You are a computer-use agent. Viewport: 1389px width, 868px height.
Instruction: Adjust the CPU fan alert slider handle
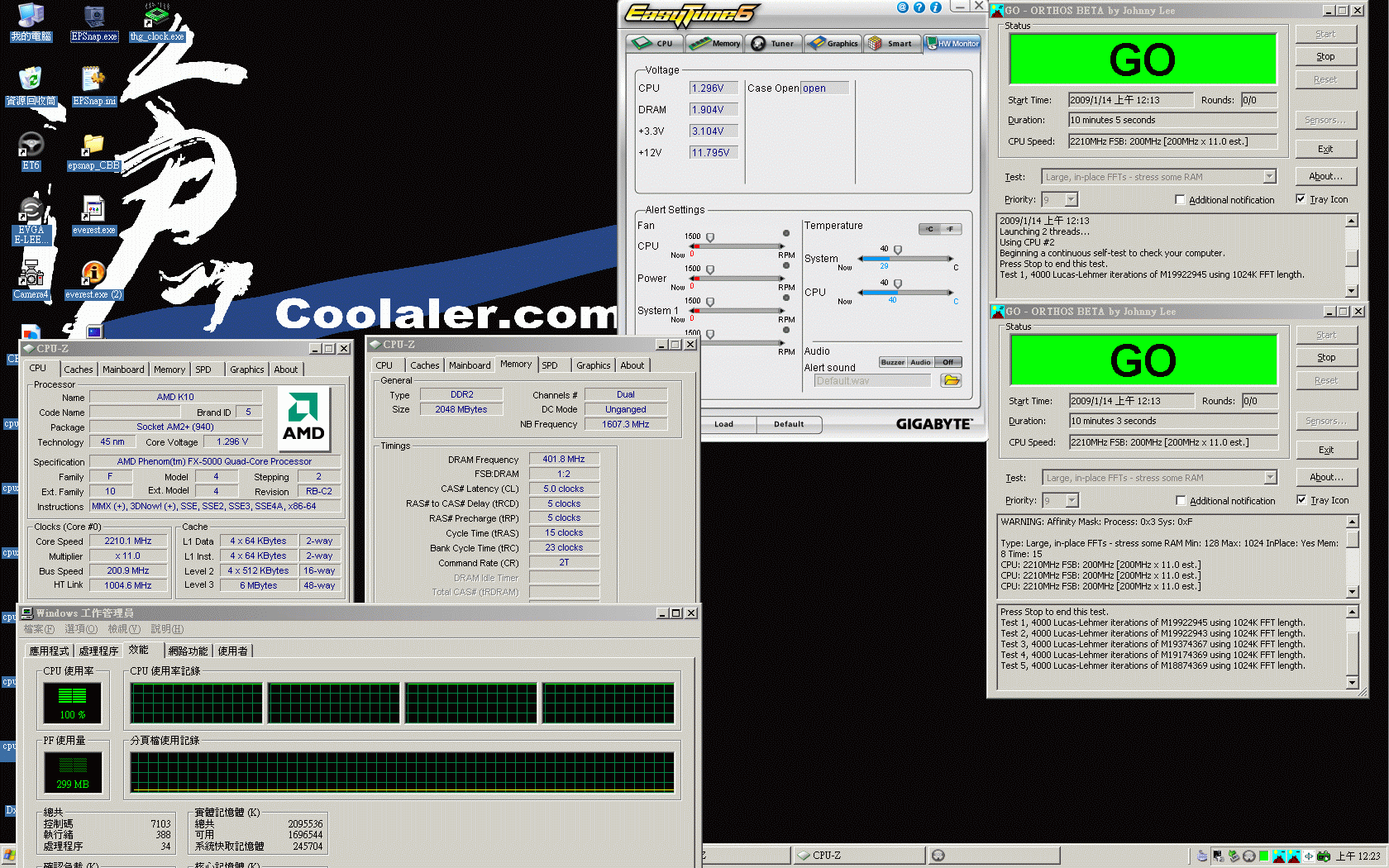point(710,238)
